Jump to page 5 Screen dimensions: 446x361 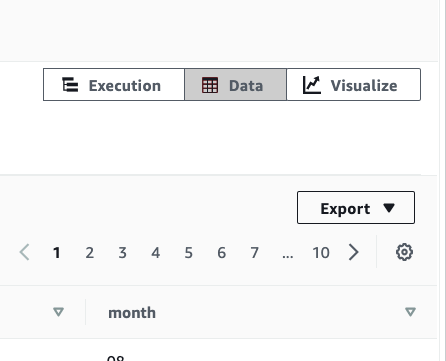point(188,253)
